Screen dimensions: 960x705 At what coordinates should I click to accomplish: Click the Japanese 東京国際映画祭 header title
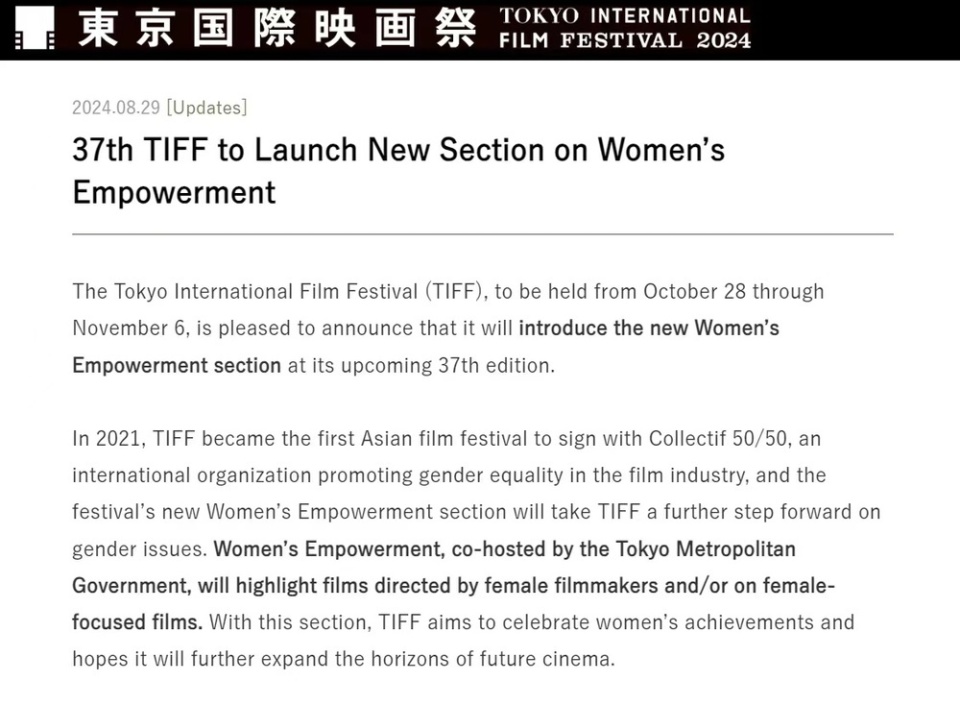(x=276, y=28)
